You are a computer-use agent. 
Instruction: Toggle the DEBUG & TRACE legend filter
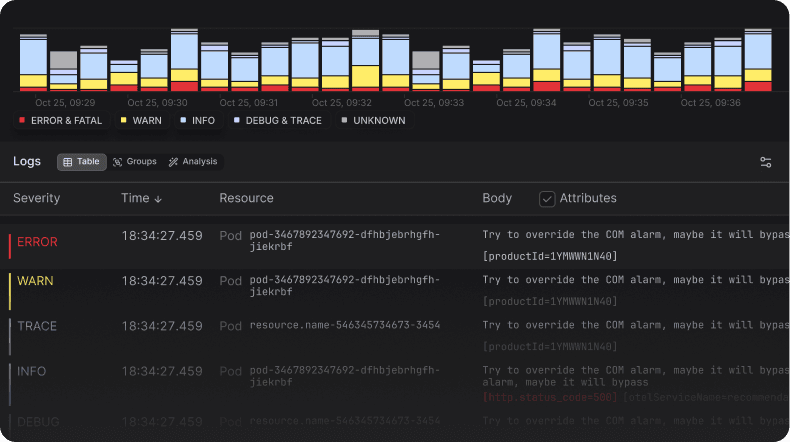[277, 120]
